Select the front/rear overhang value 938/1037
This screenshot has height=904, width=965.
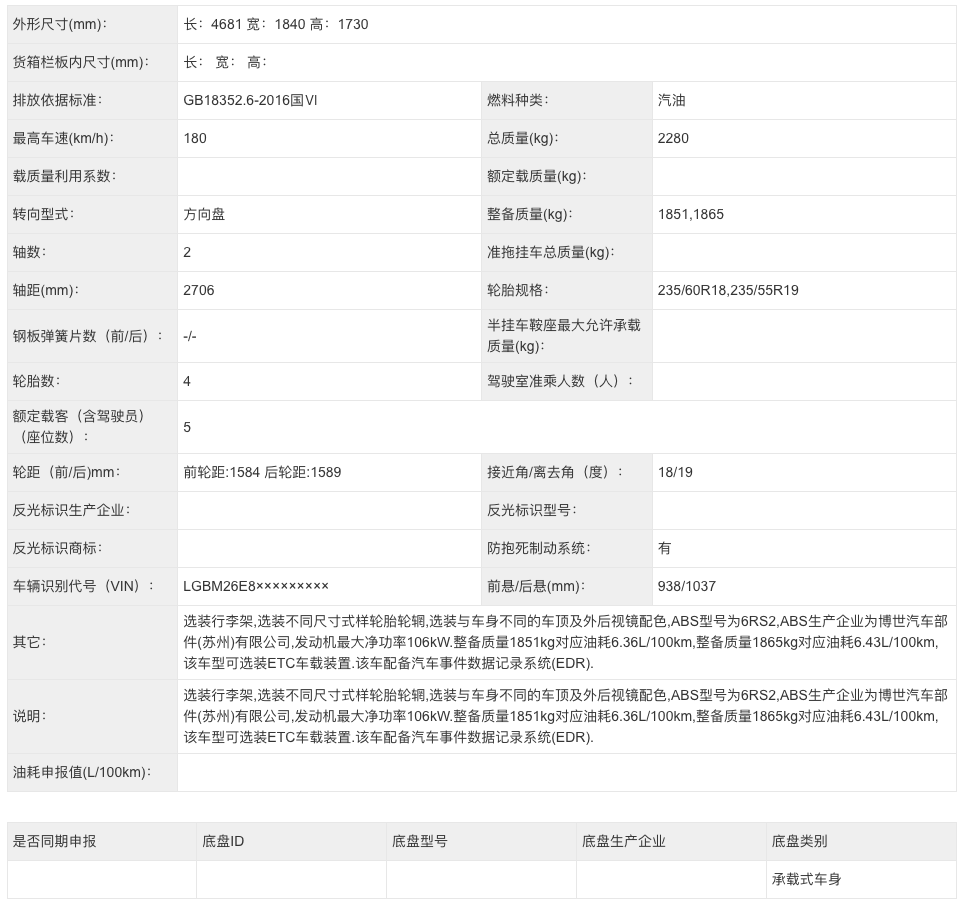click(x=687, y=586)
